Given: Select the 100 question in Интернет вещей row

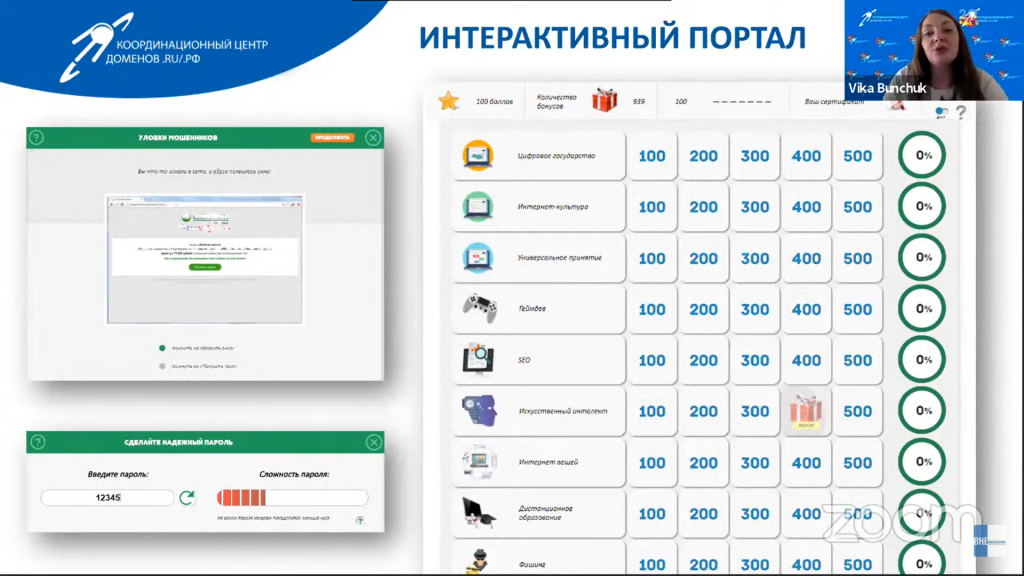Looking at the screenshot, I should tap(652, 463).
